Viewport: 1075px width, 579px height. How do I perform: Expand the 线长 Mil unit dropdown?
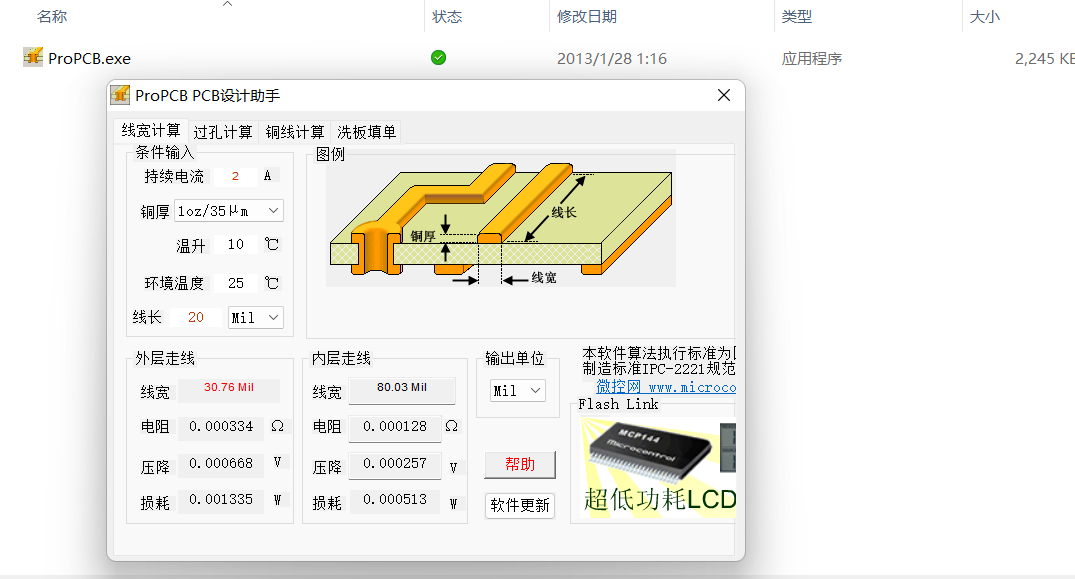point(256,318)
